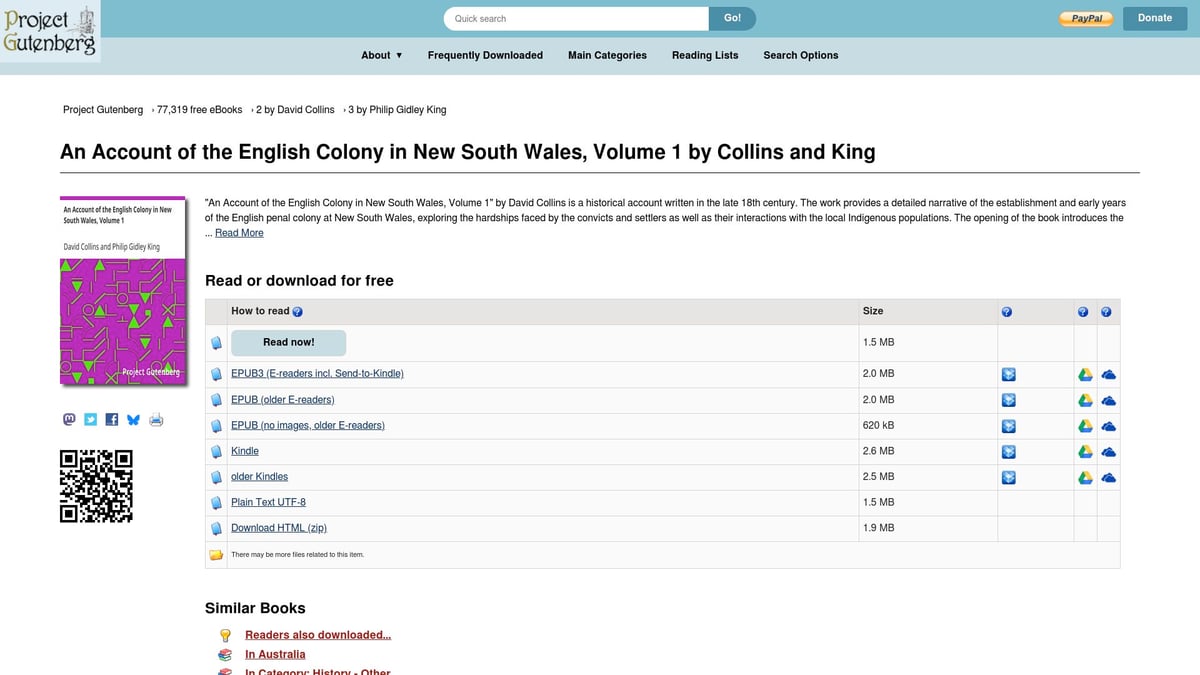Send the EPUB3 file to Dropbox
Image resolution: width=1200 pixels, height=675 pixels.
1008,374
